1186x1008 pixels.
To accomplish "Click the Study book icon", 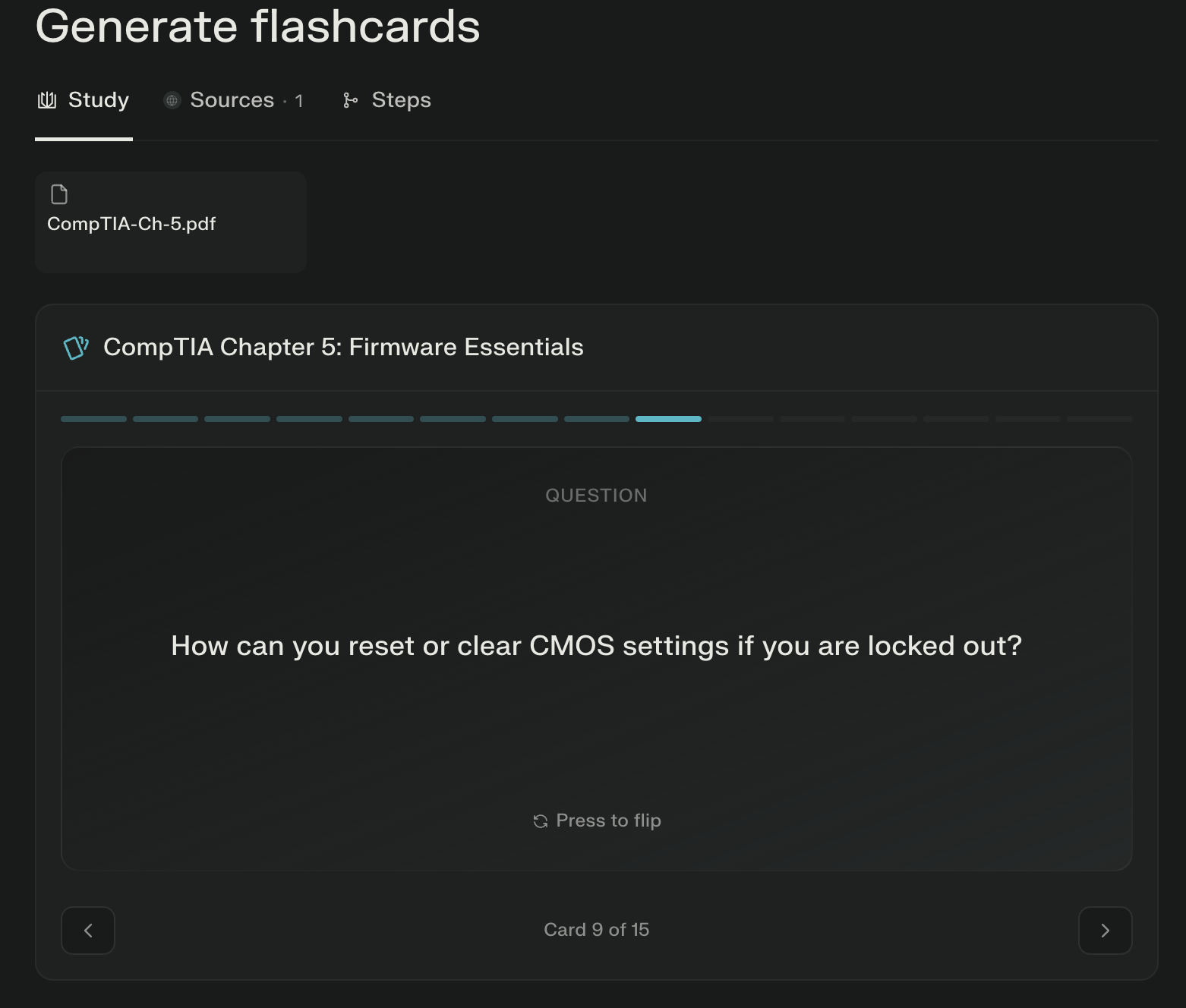I will pyautogui.click(x=47, y=100).
